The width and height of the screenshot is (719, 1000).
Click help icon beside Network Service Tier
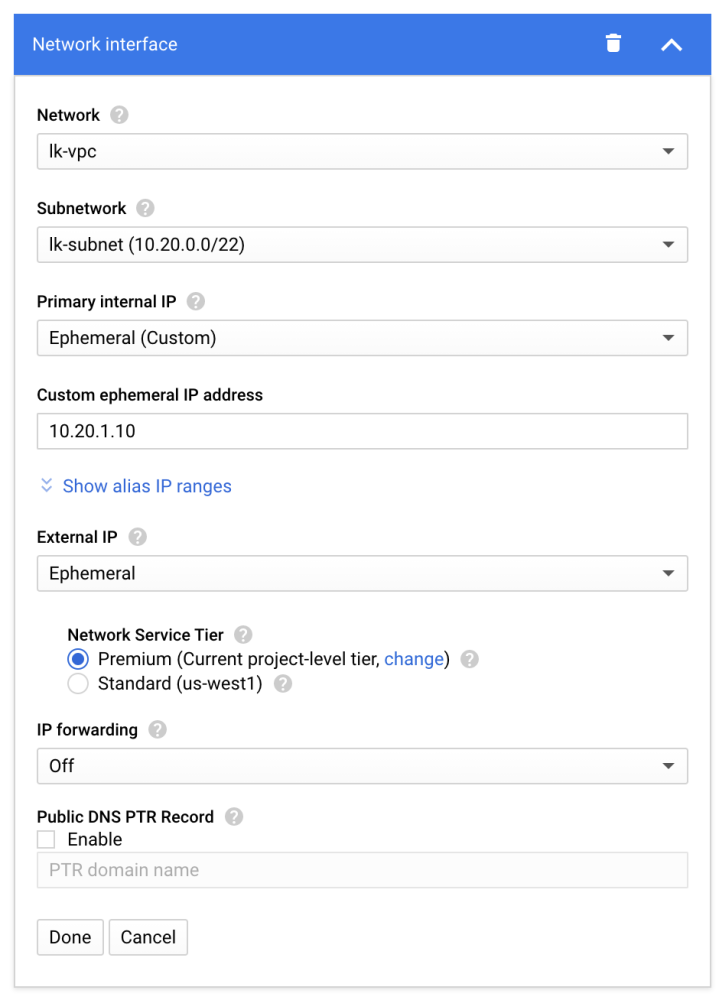[243, 634]
